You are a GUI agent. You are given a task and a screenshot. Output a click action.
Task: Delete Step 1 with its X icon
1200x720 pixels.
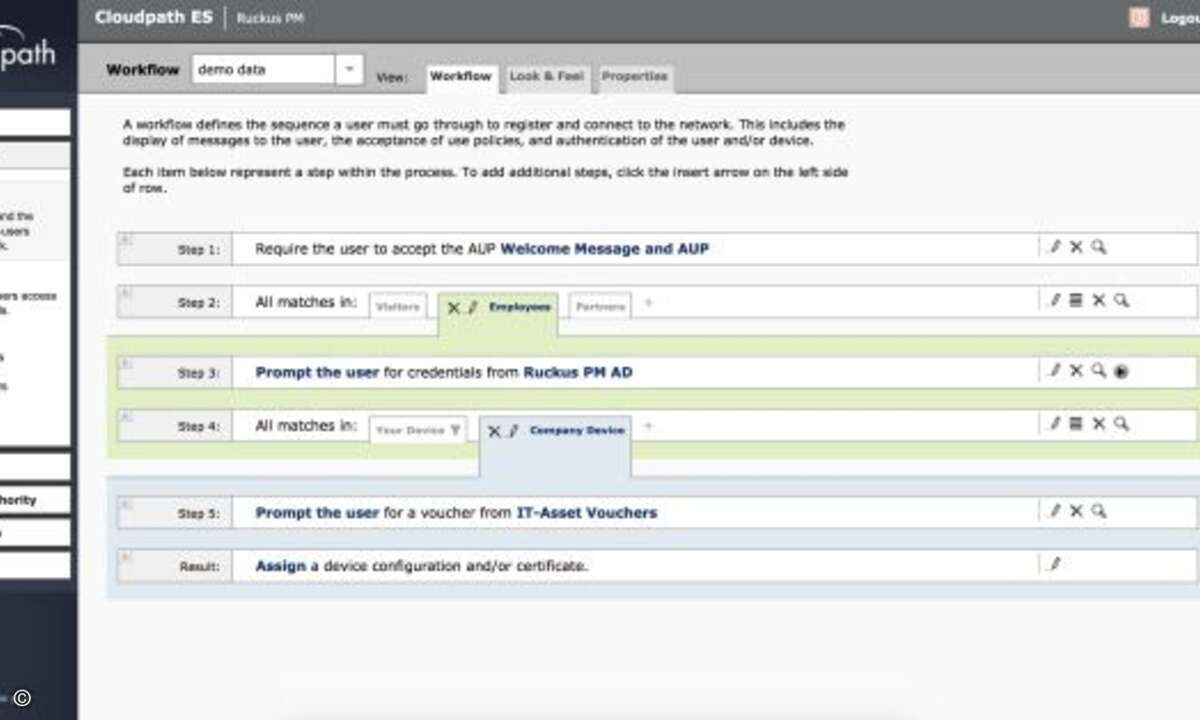click(x=1076, y=247)
